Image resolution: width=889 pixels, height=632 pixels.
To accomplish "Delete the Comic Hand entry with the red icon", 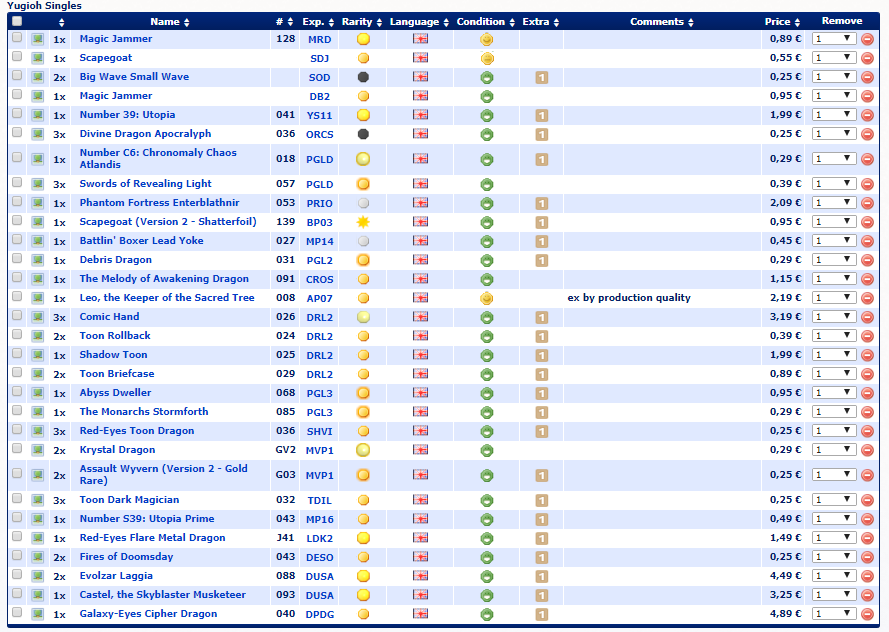I will click(867, 317).
